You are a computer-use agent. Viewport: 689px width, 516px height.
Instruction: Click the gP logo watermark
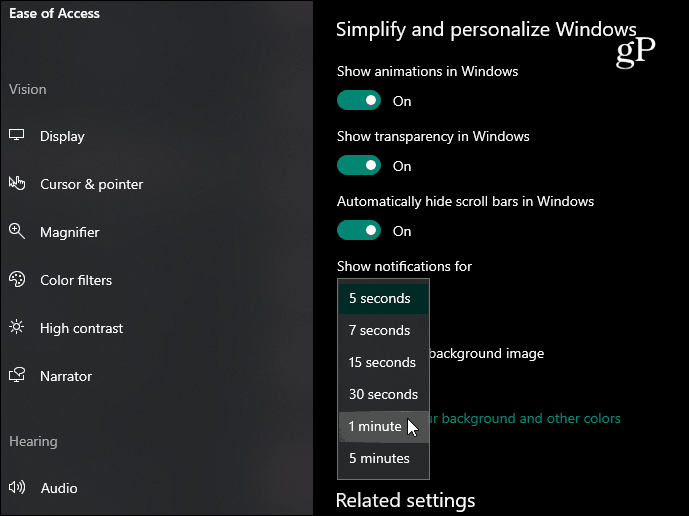(x=635, y=52)
